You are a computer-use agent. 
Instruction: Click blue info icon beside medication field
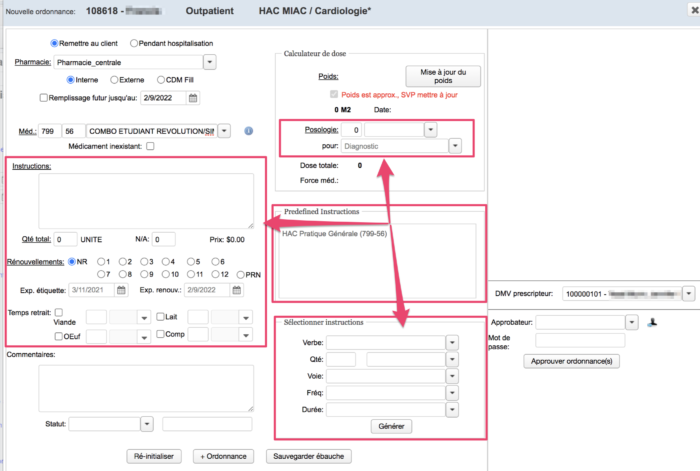(248, 130)
